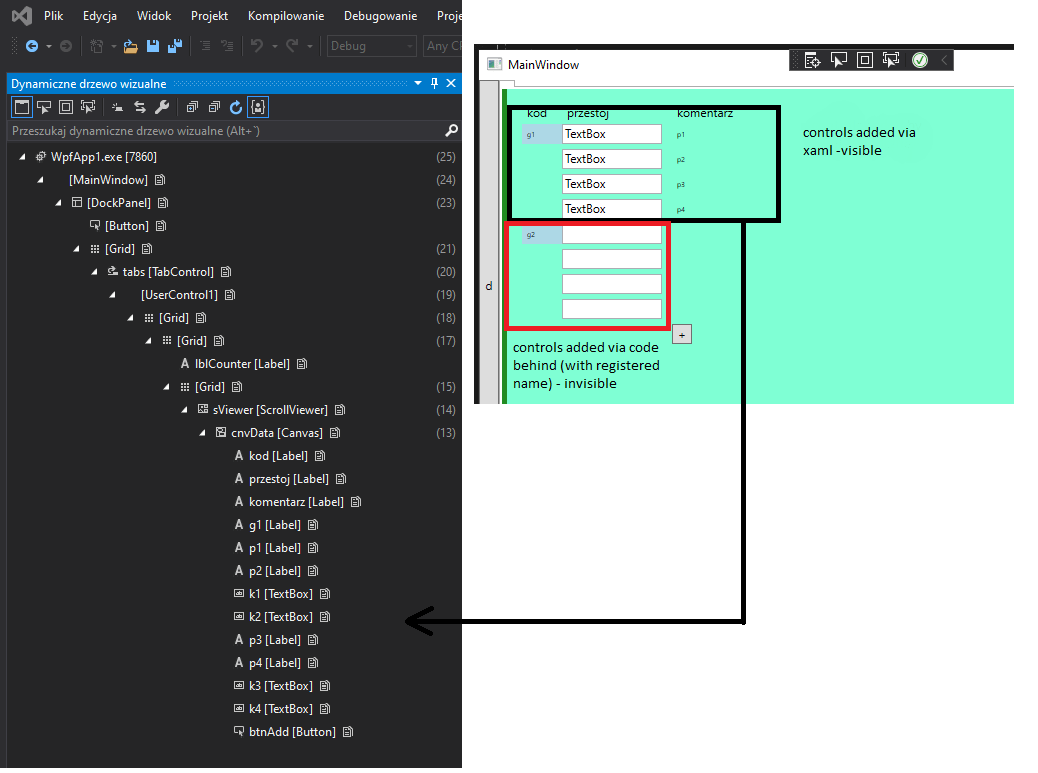Click the Save All toolbar icon

click(174, 46)
